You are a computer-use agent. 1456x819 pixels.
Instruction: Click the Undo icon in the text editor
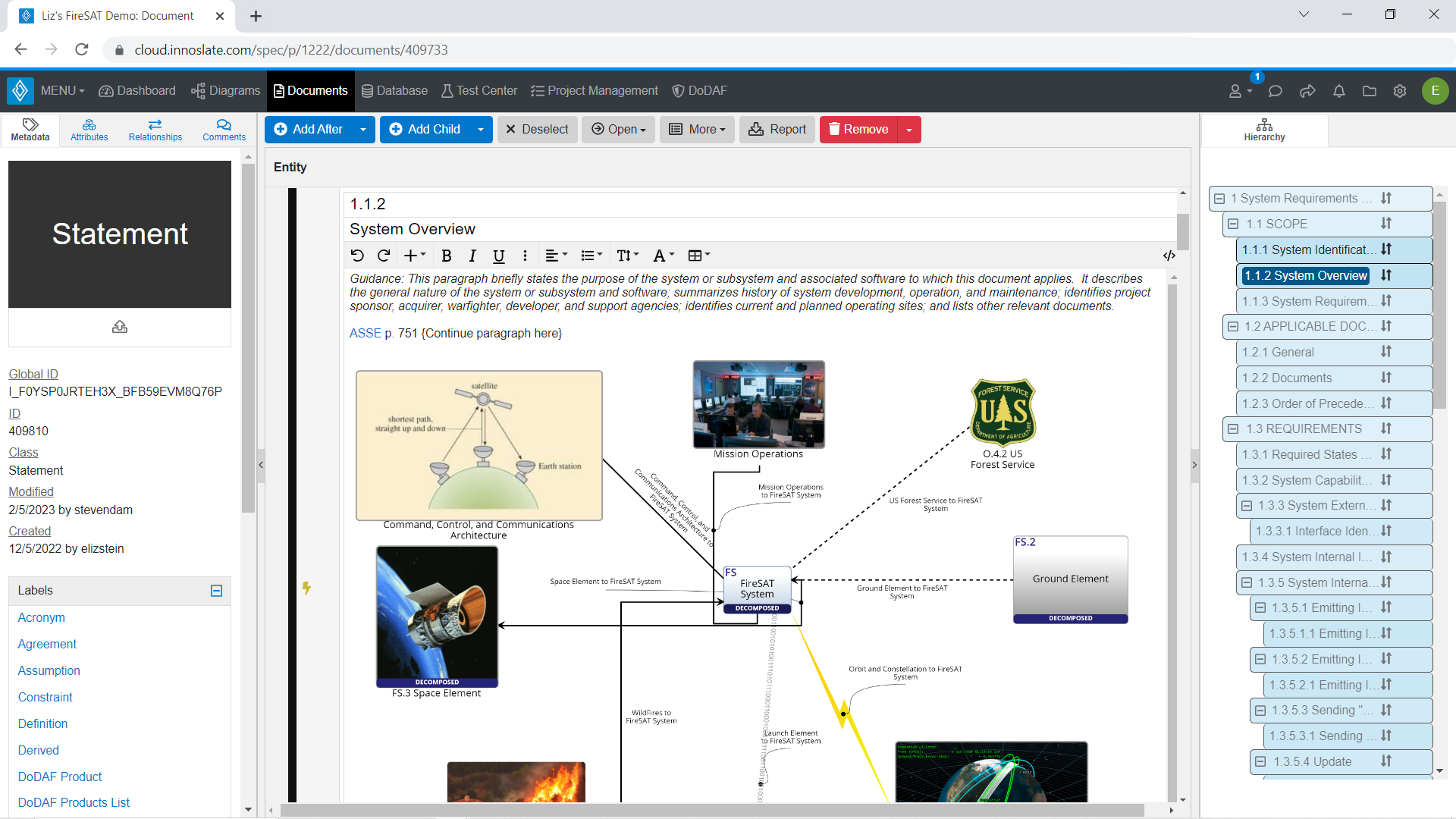click(x=358, y=256)
